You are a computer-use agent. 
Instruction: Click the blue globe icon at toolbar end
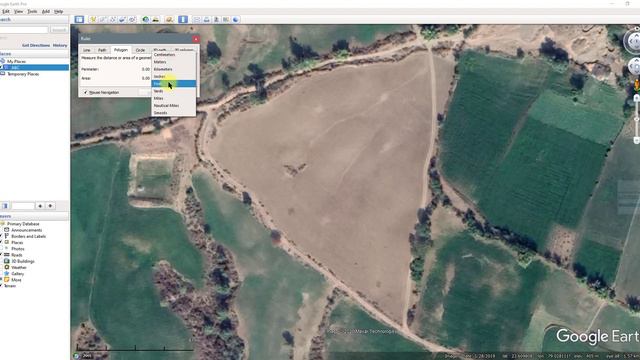tap(236, 20)
